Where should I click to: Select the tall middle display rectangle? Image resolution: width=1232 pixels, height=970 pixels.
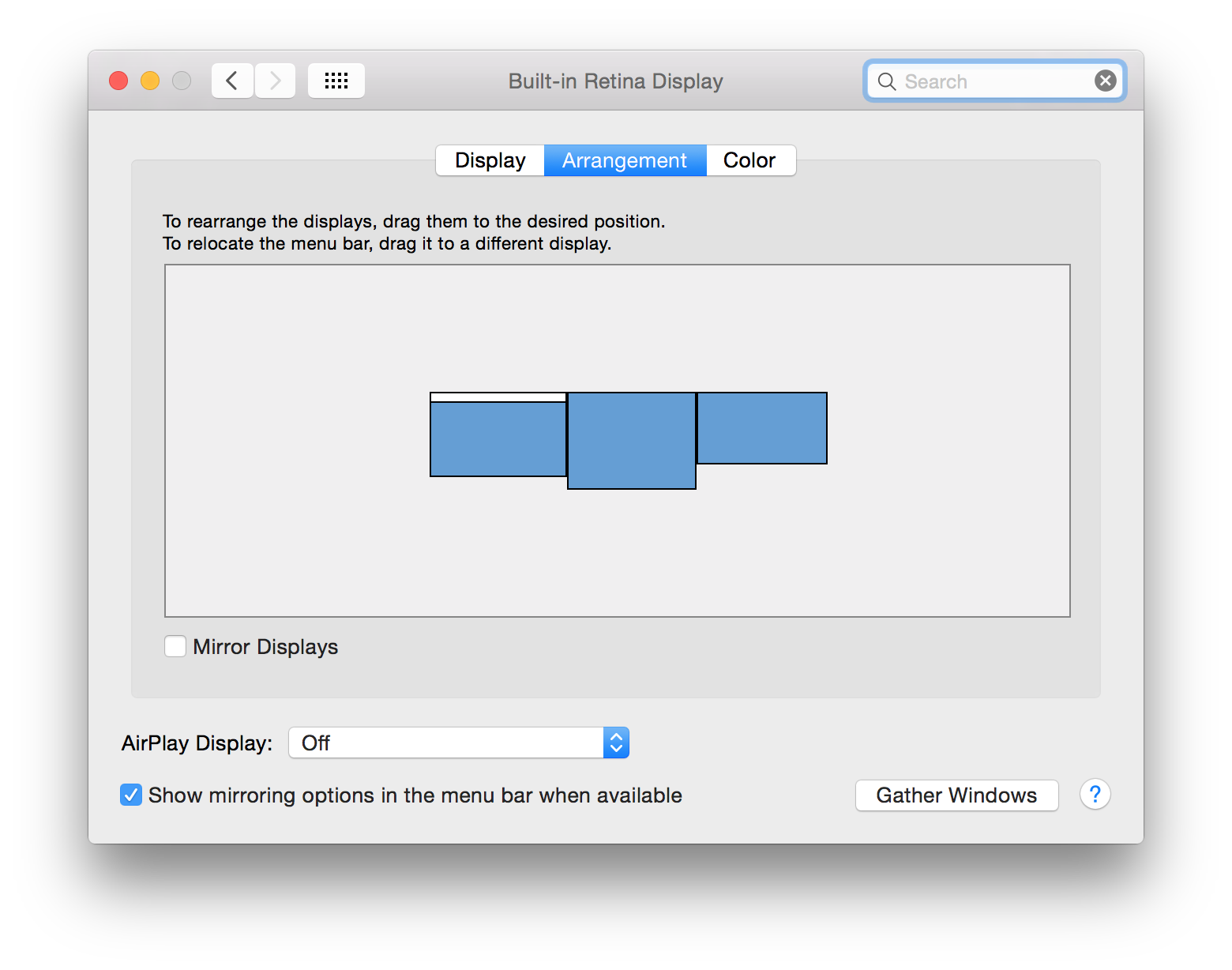(632, 441)
